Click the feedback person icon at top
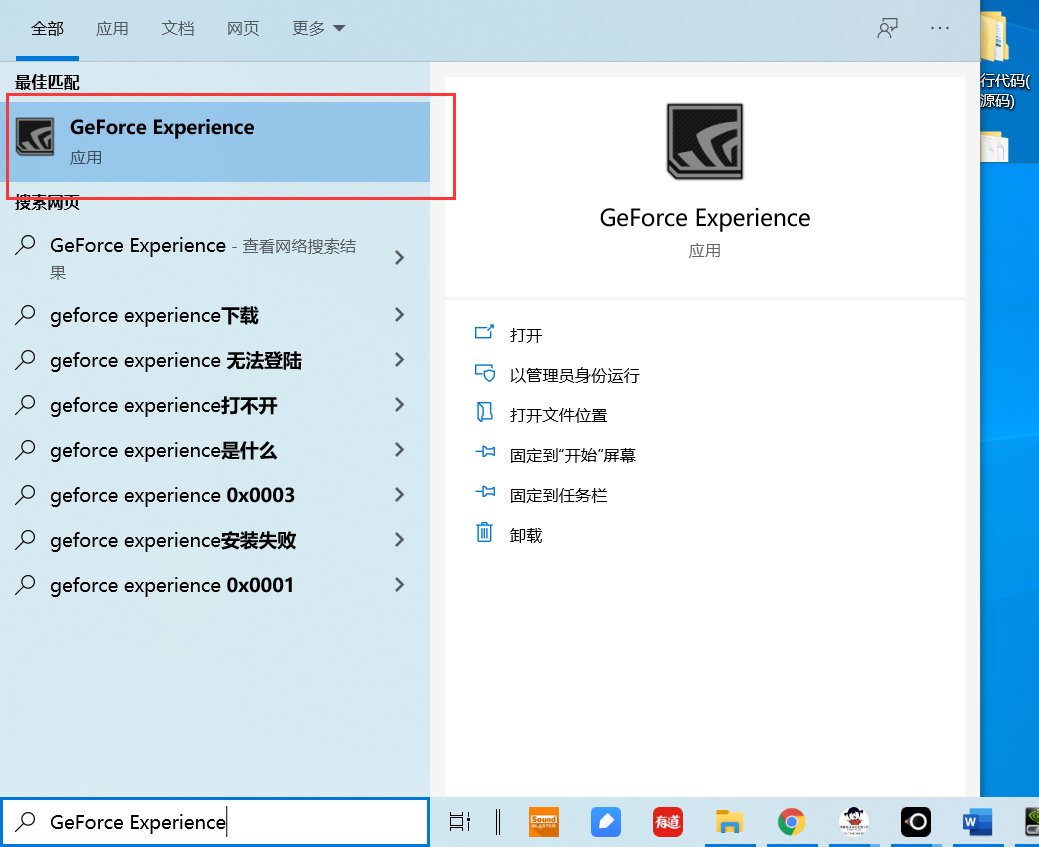 click(x=887, y=28)
